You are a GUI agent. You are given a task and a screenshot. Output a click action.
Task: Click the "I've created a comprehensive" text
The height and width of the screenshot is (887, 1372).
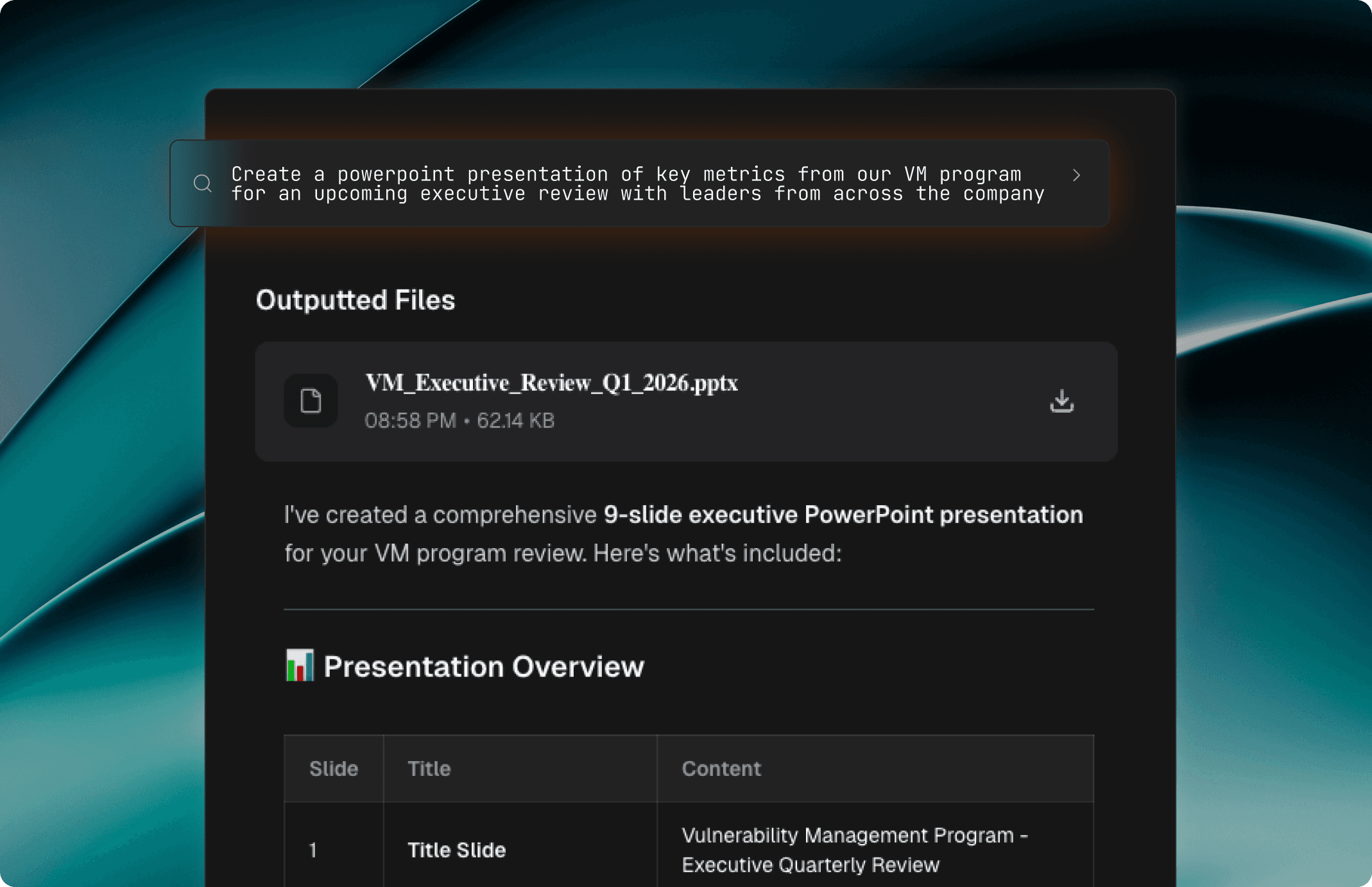[440, 515]
